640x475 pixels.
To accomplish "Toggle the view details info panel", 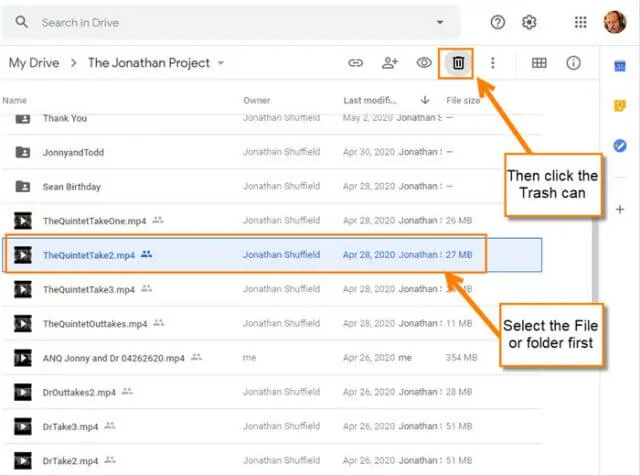I will click(x=573, y=63).
